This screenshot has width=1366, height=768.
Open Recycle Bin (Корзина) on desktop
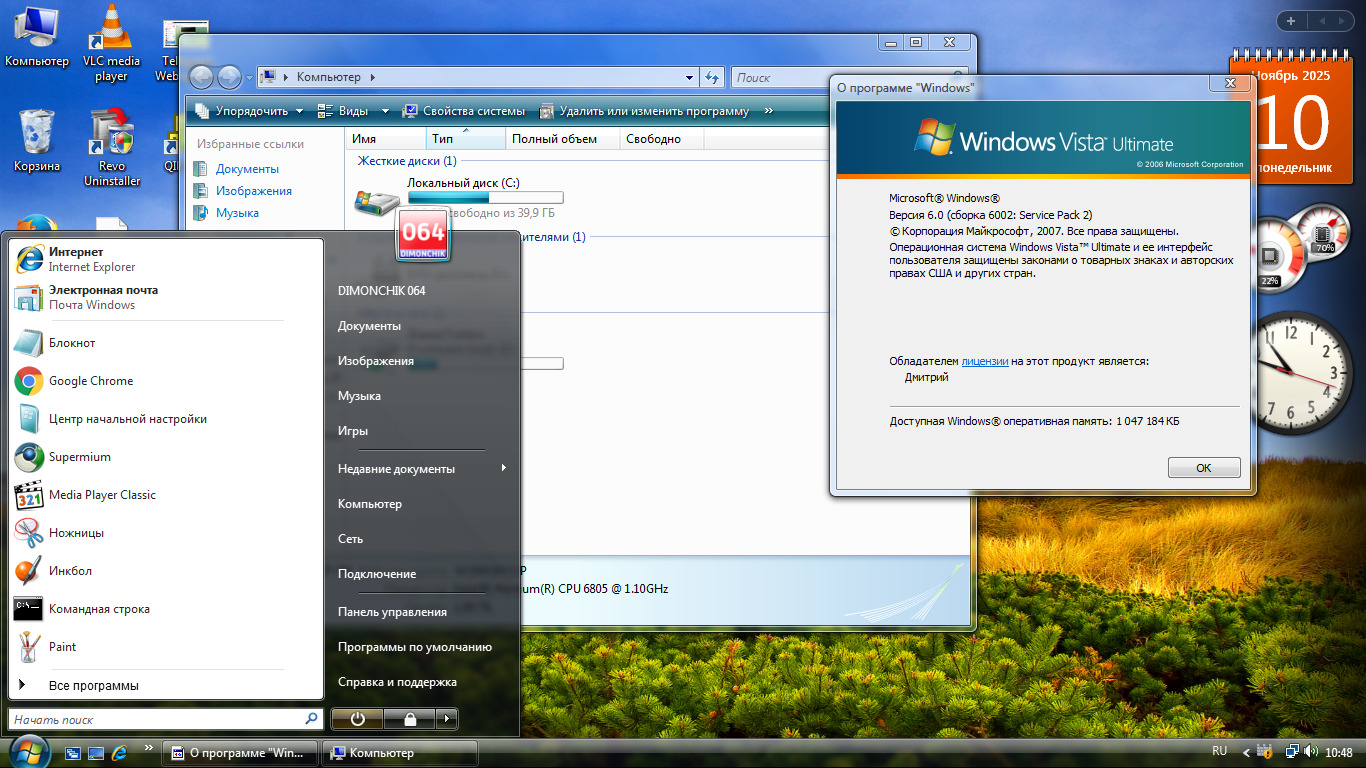coord(37,141)
